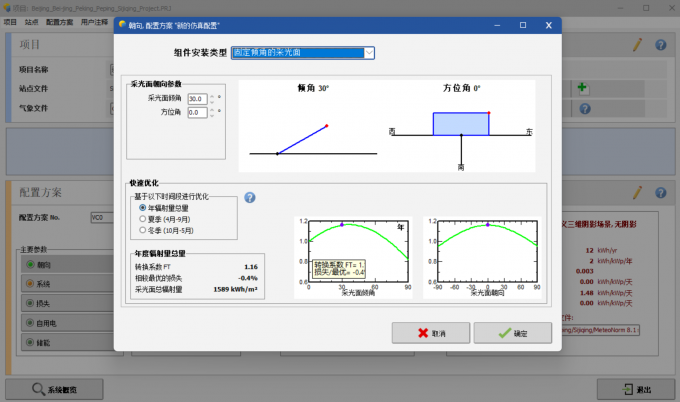Click the pencil edit icon in the 项目 panel header
The image size is (680, 402).
[x=637, y=45]
